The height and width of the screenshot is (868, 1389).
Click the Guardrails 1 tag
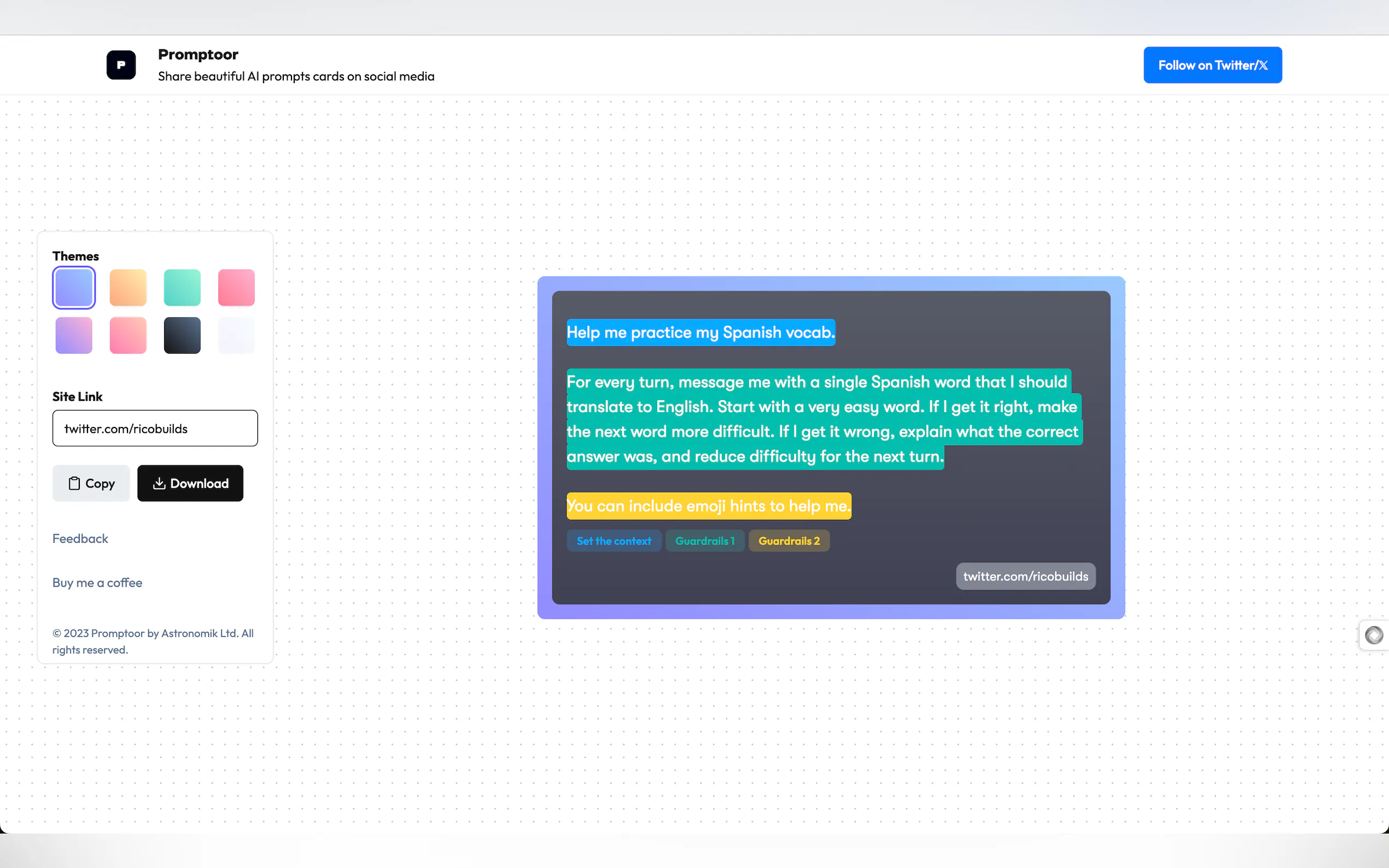[x=704, y=541]
